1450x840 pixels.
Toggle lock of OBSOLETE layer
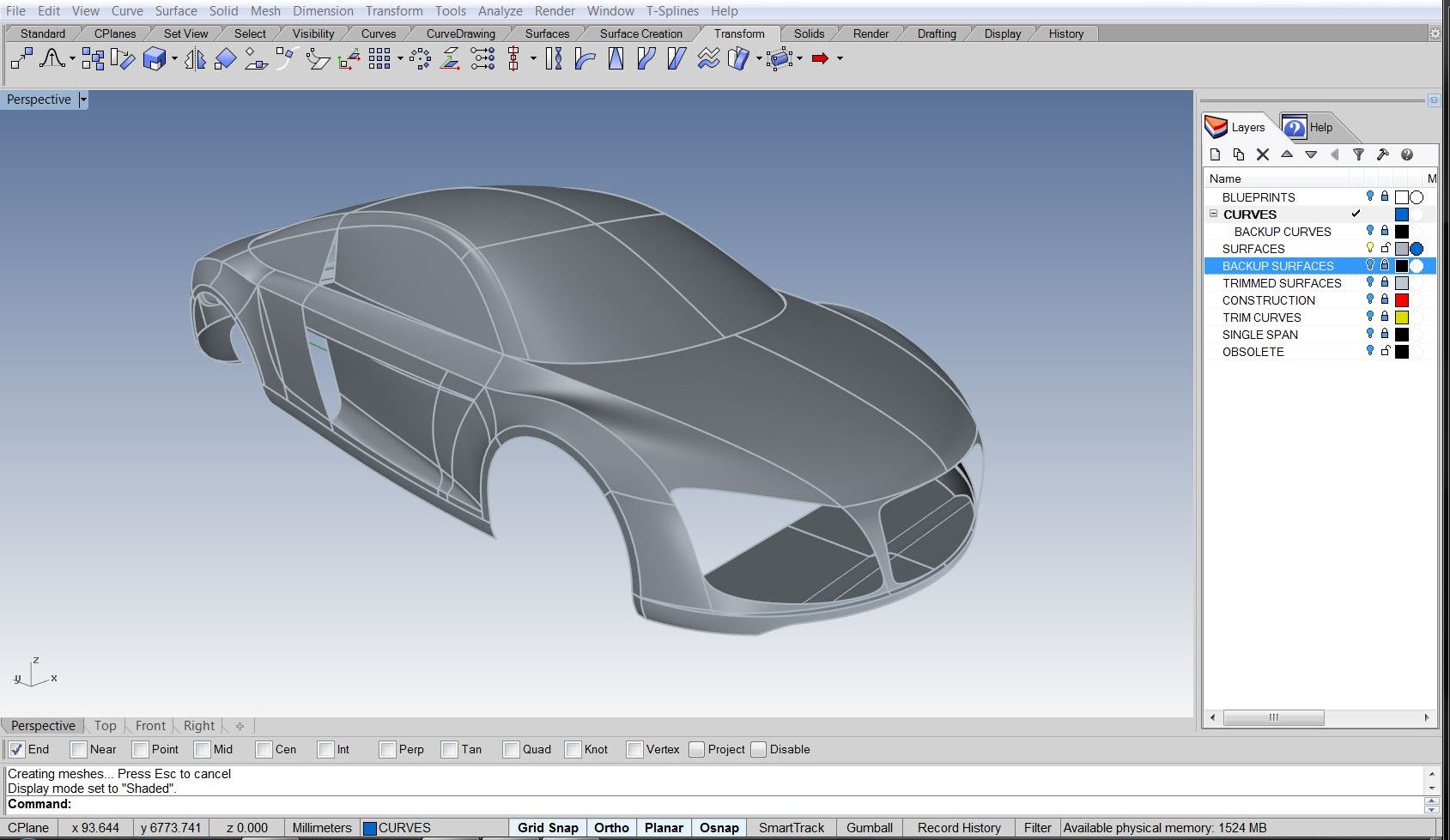click(1385, 351)
